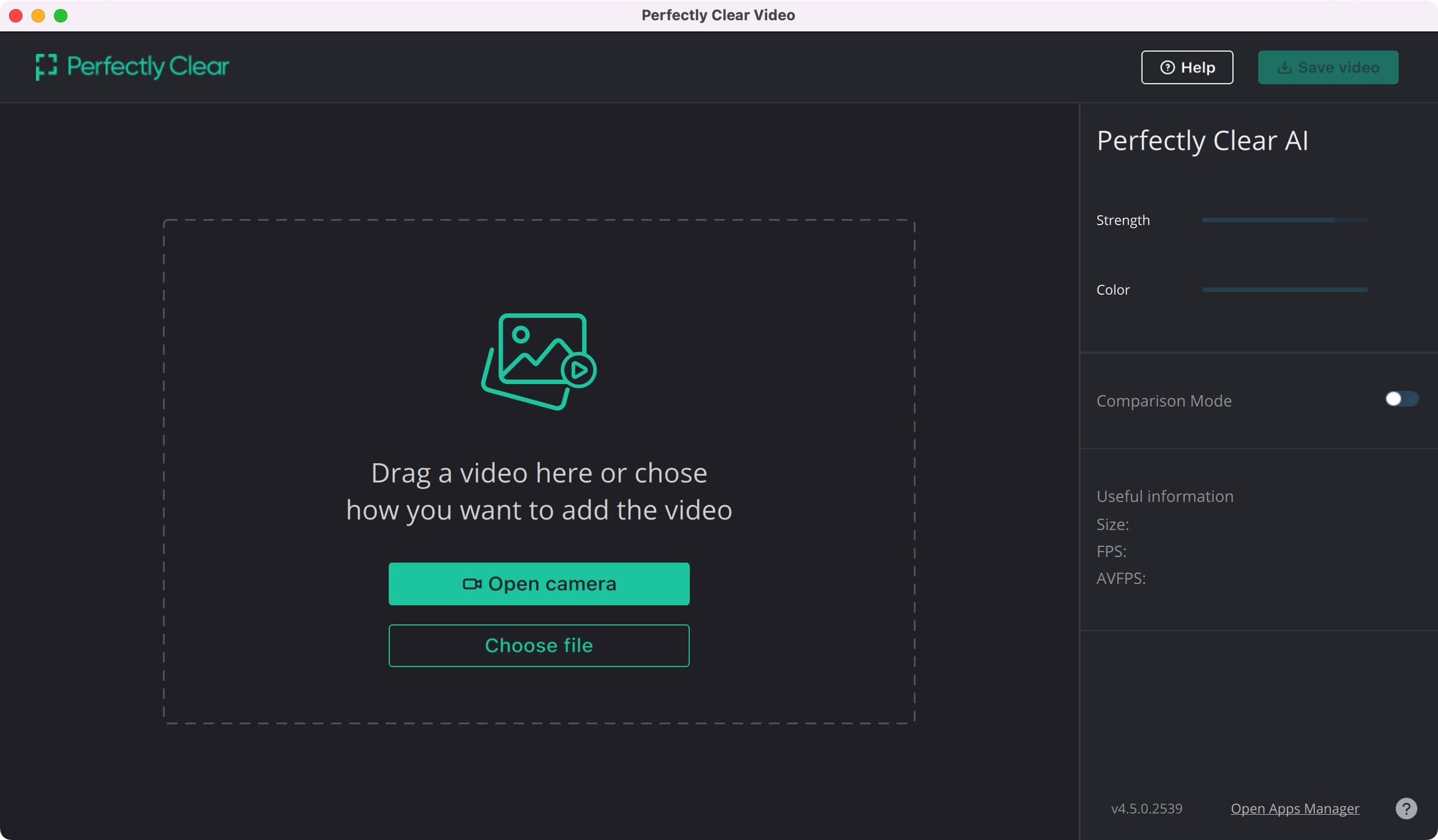Open camera to capture live video

click(539, 583)
